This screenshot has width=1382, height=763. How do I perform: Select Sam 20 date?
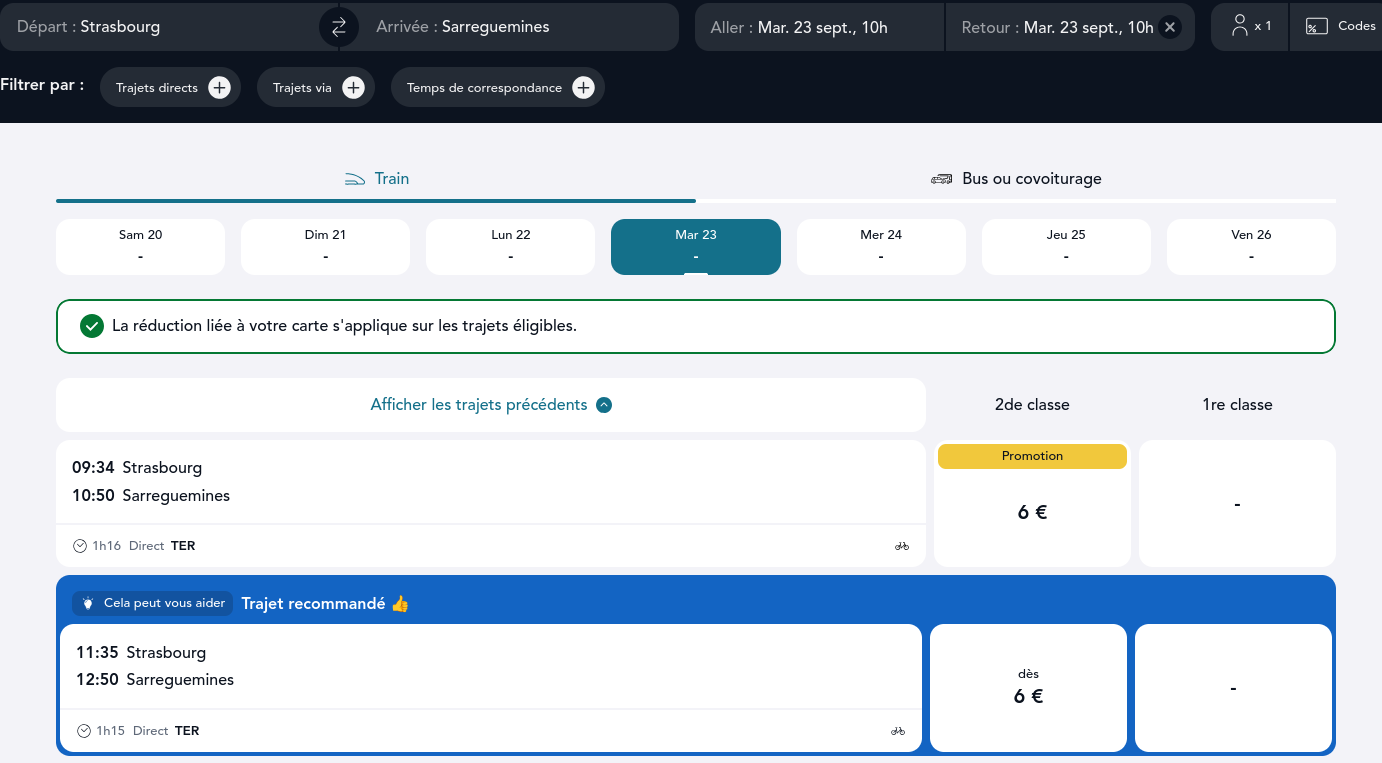140,246
